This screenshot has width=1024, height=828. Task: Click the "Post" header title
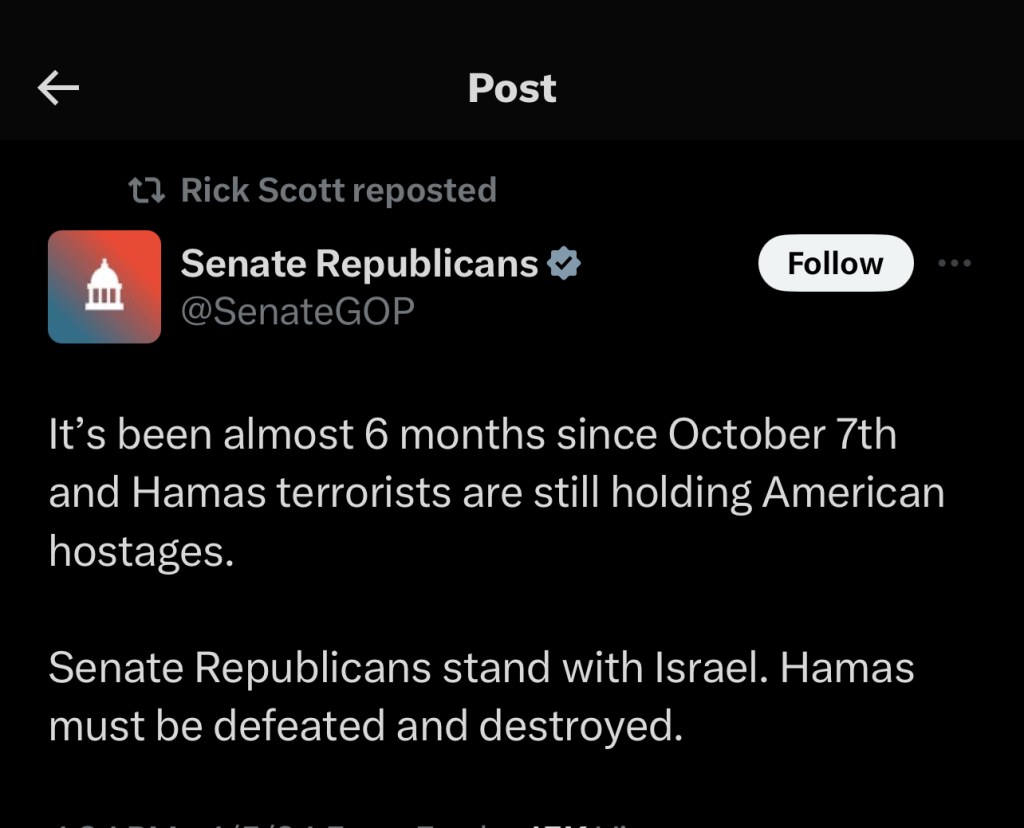pos(512,89)
